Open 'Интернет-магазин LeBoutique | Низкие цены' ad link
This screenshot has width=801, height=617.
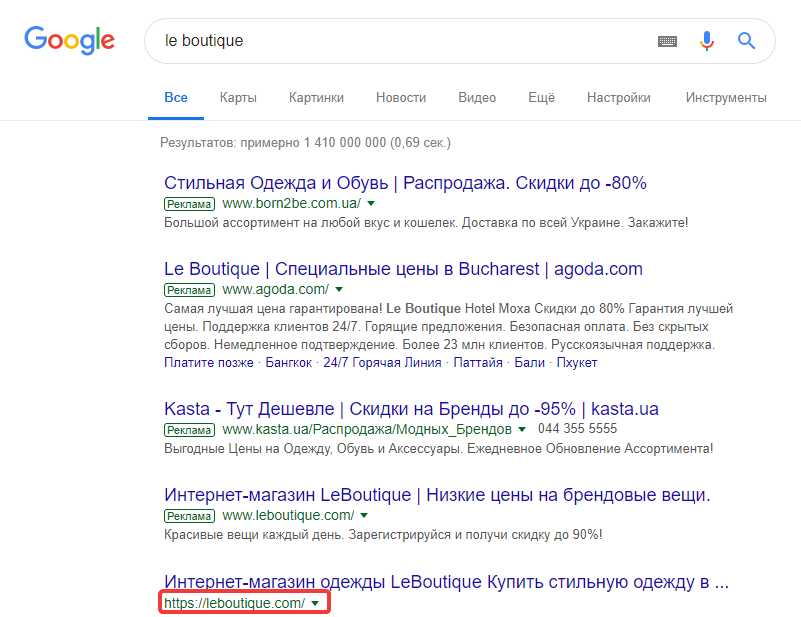pyautogui.click(x=437, y=494)
